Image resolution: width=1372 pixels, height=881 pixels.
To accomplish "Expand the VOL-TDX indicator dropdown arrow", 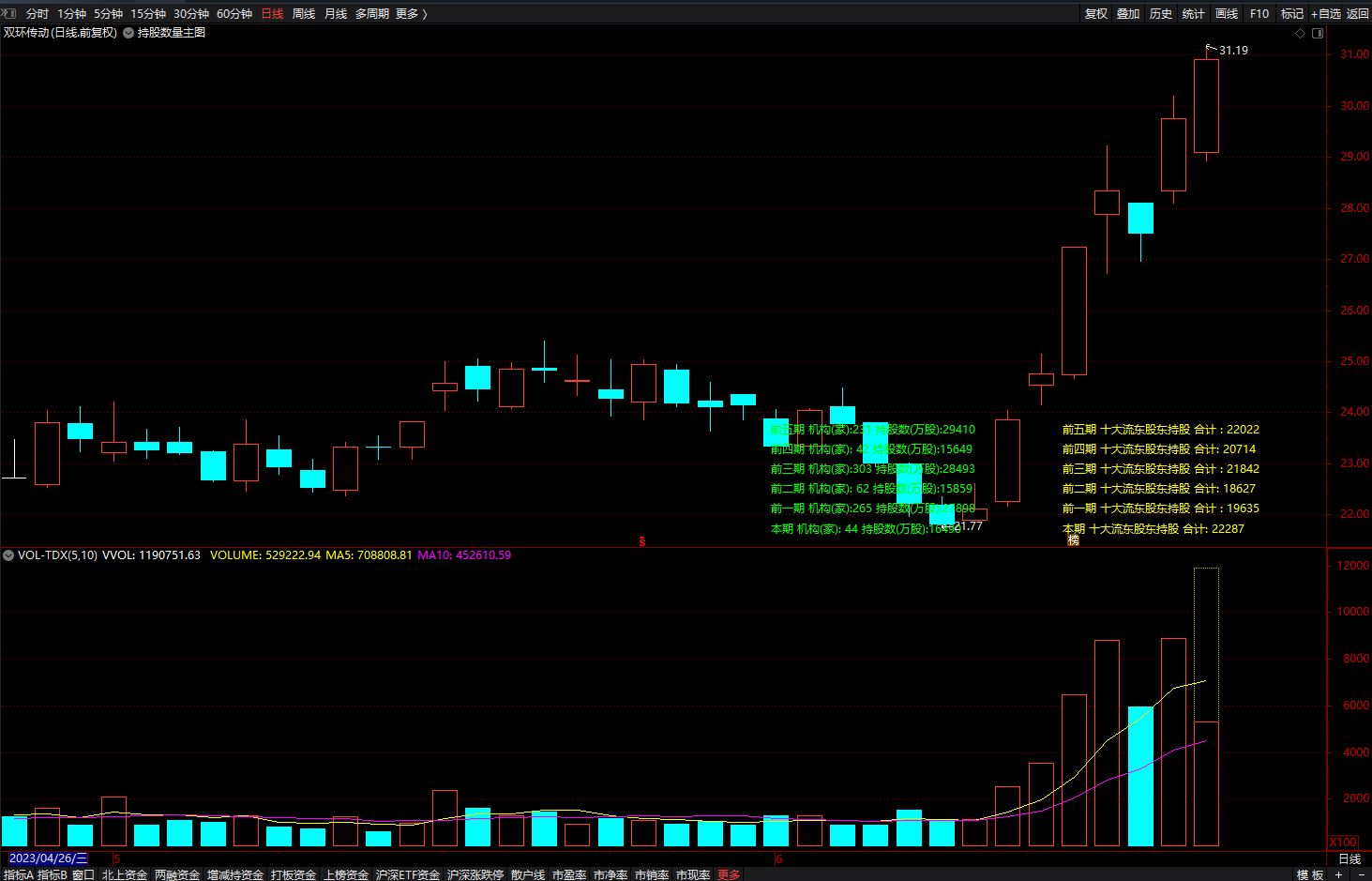I will coord(8,555).
